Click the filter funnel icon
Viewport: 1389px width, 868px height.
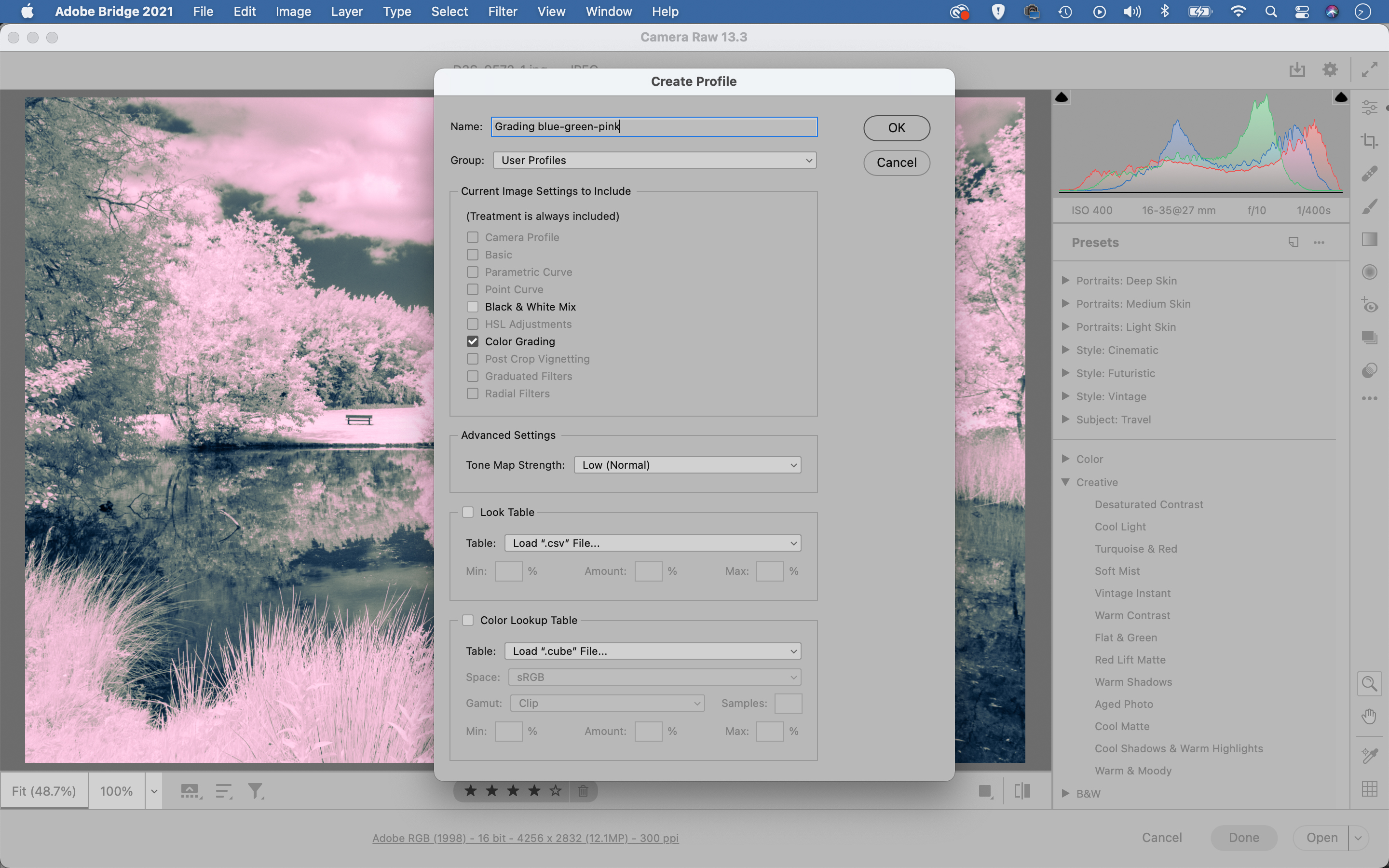(x=256, y=791)
